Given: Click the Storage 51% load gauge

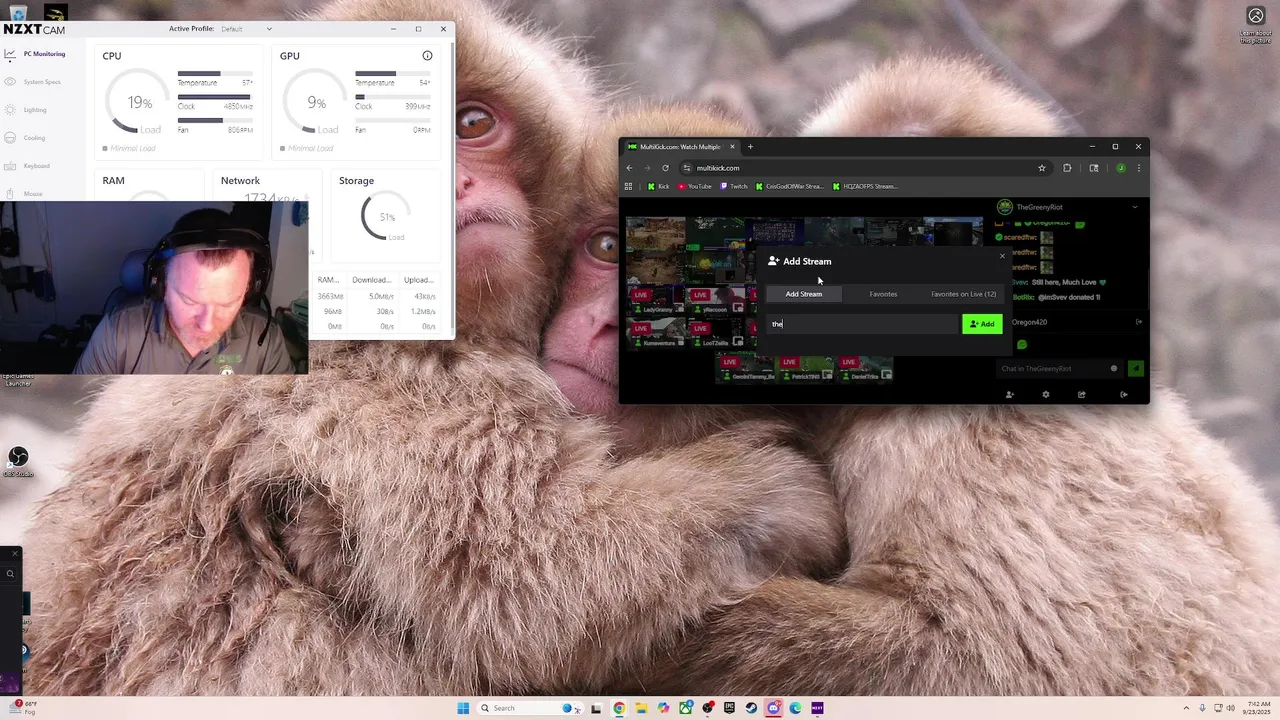Looking at the screenshot, I should pyautogui.click(x=387, y=217).
